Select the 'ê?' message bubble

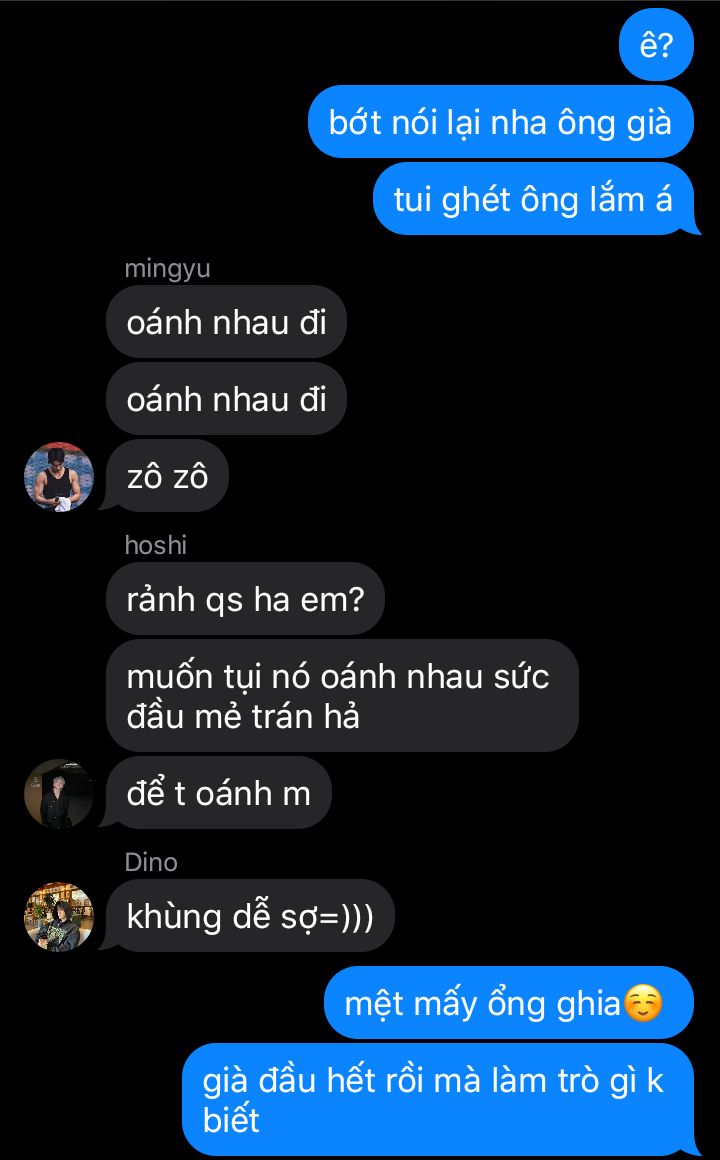click(x=656, y=45)
